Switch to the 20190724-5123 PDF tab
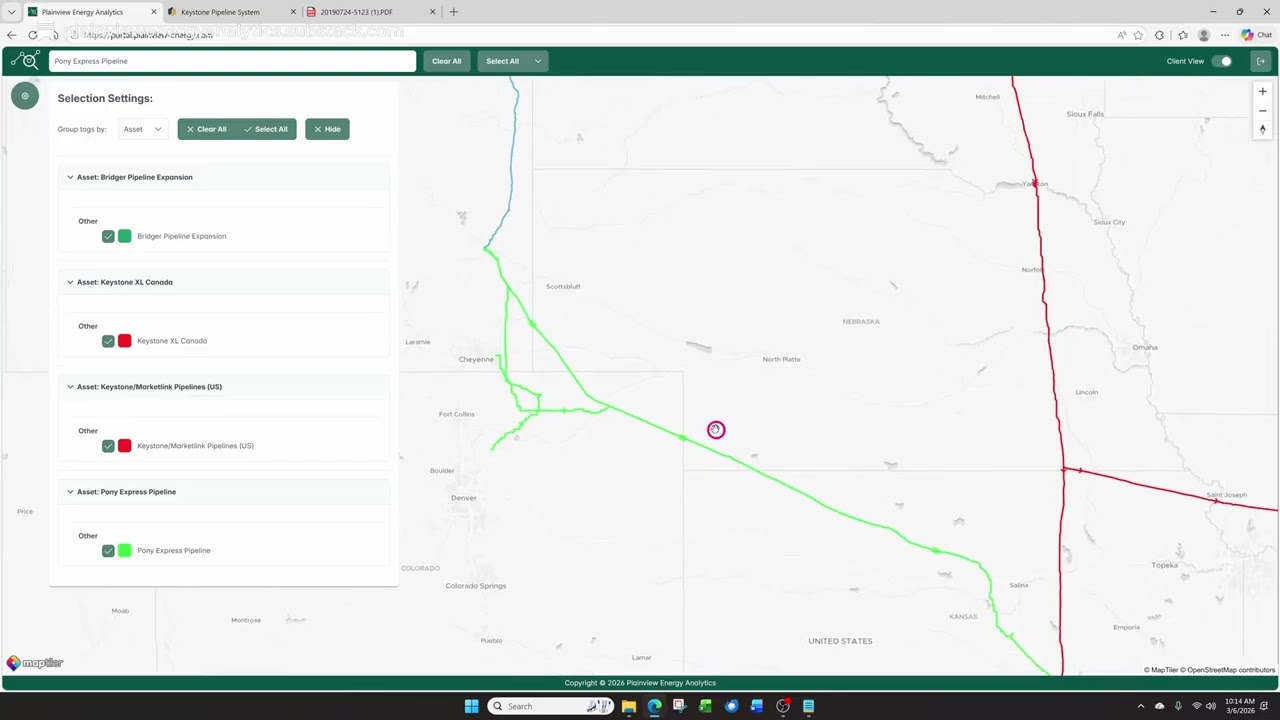Image resolution: width=1280 pixels, height=720 pixels. pos(370,12)
